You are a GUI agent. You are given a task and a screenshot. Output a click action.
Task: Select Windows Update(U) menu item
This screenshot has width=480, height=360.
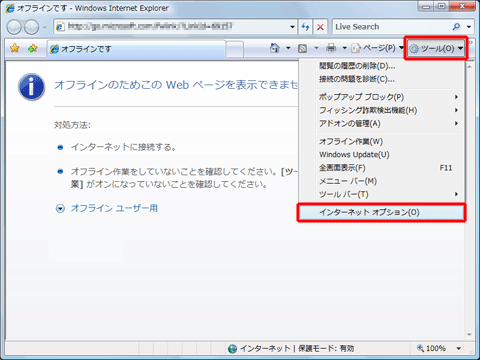(x=382, y=155)
